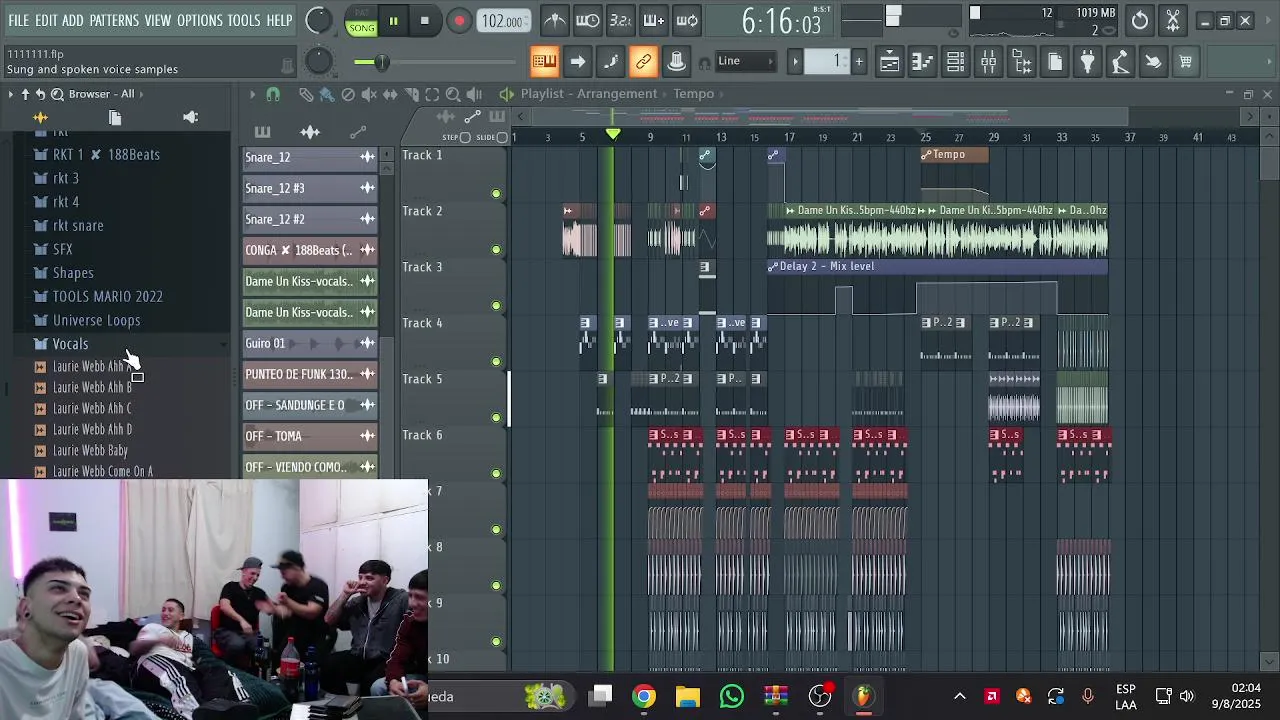Open the ADD menu
Screen dimensions: 1280x720
click(x=73, y=20)
